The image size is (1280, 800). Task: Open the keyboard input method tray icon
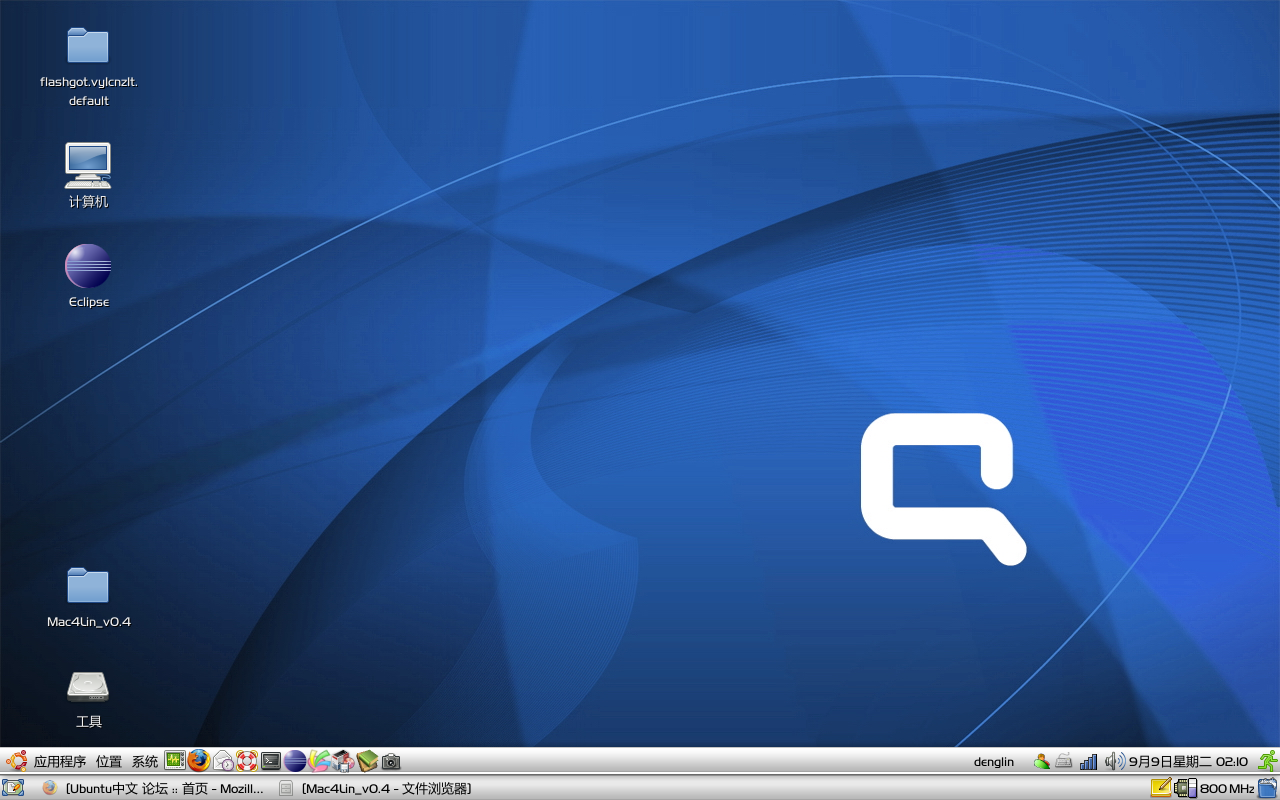[x=1064, y=761]
